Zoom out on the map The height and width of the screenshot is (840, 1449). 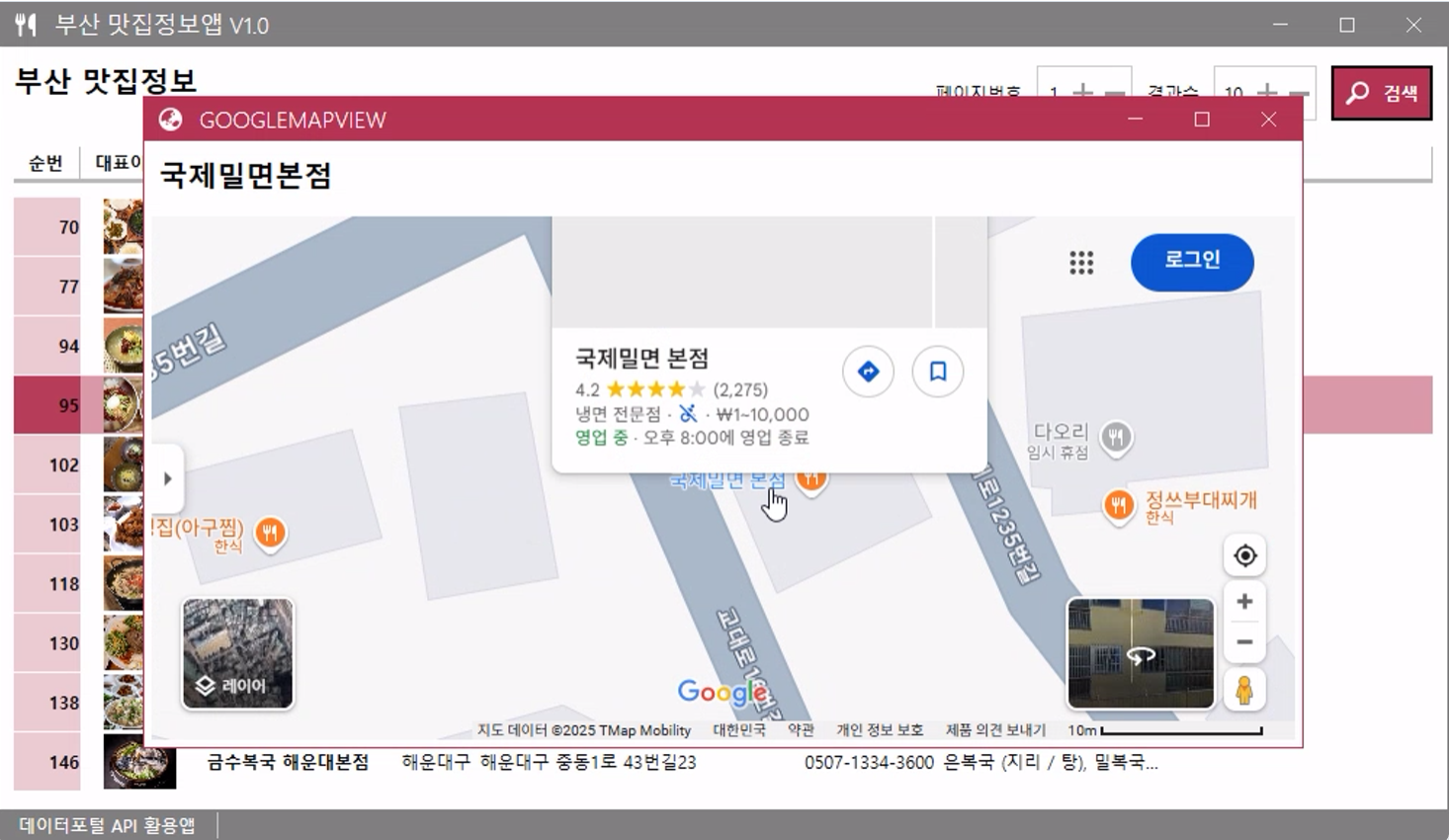pyautogui.click(x=1244, y=642)
